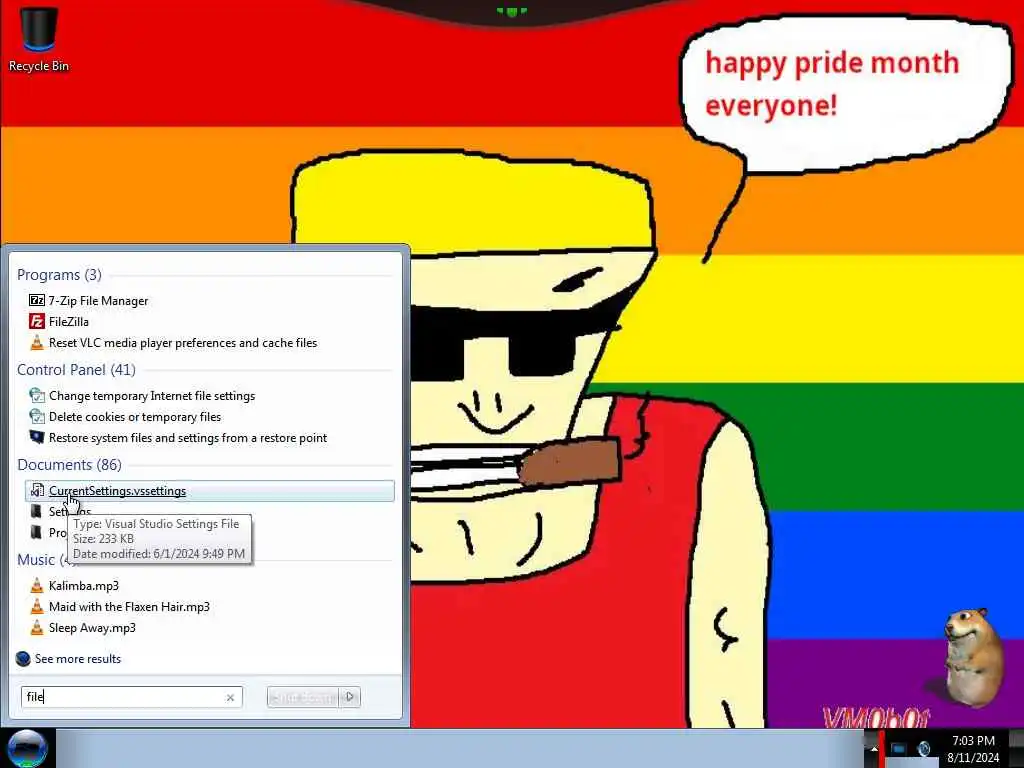Viewport: 1024px width, 768px height.
Task: Open the Documents (86) results header
Action: tap(69, 464)
